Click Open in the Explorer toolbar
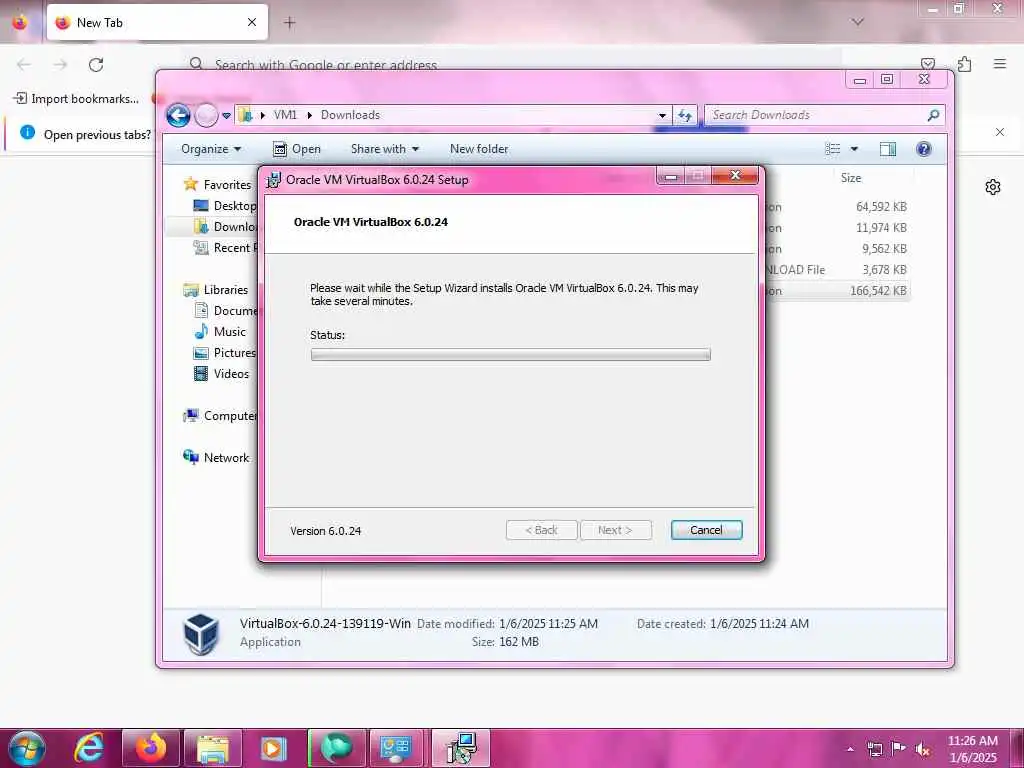The width and height of the screenshot is (1024, 768). tap(296, 149)
